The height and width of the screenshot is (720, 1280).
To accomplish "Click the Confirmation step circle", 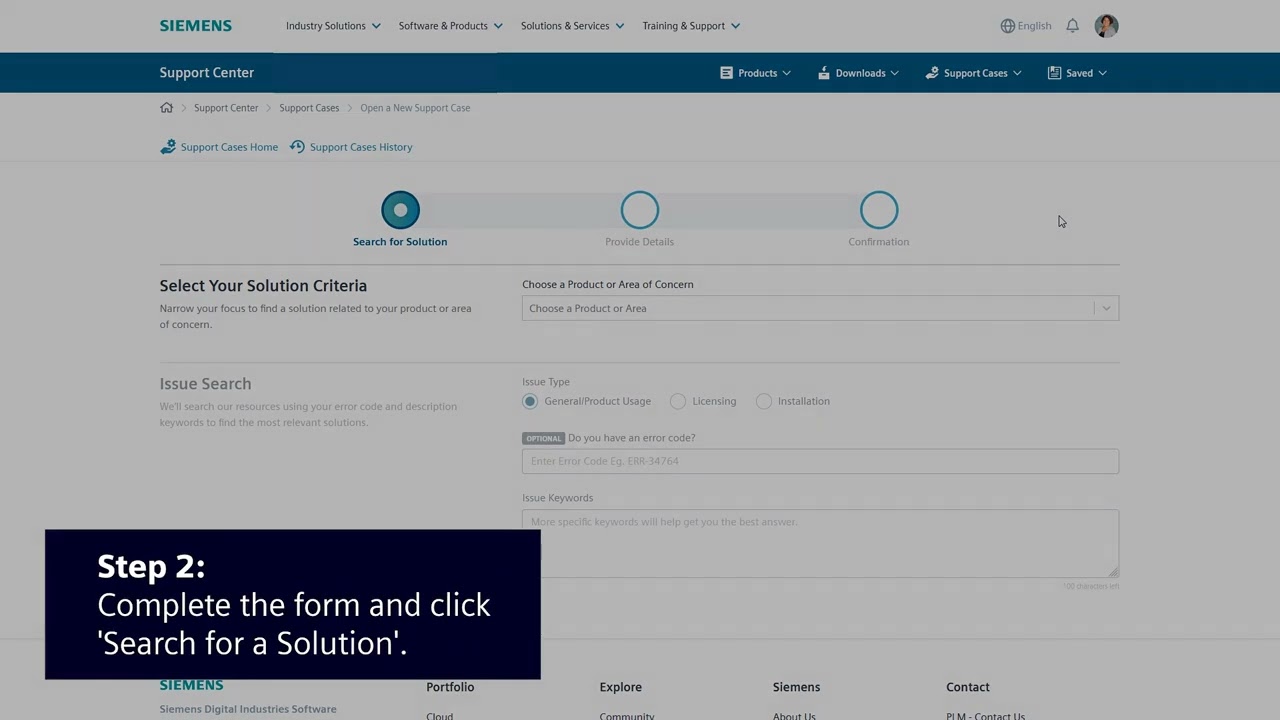I will tap(879, 210).
